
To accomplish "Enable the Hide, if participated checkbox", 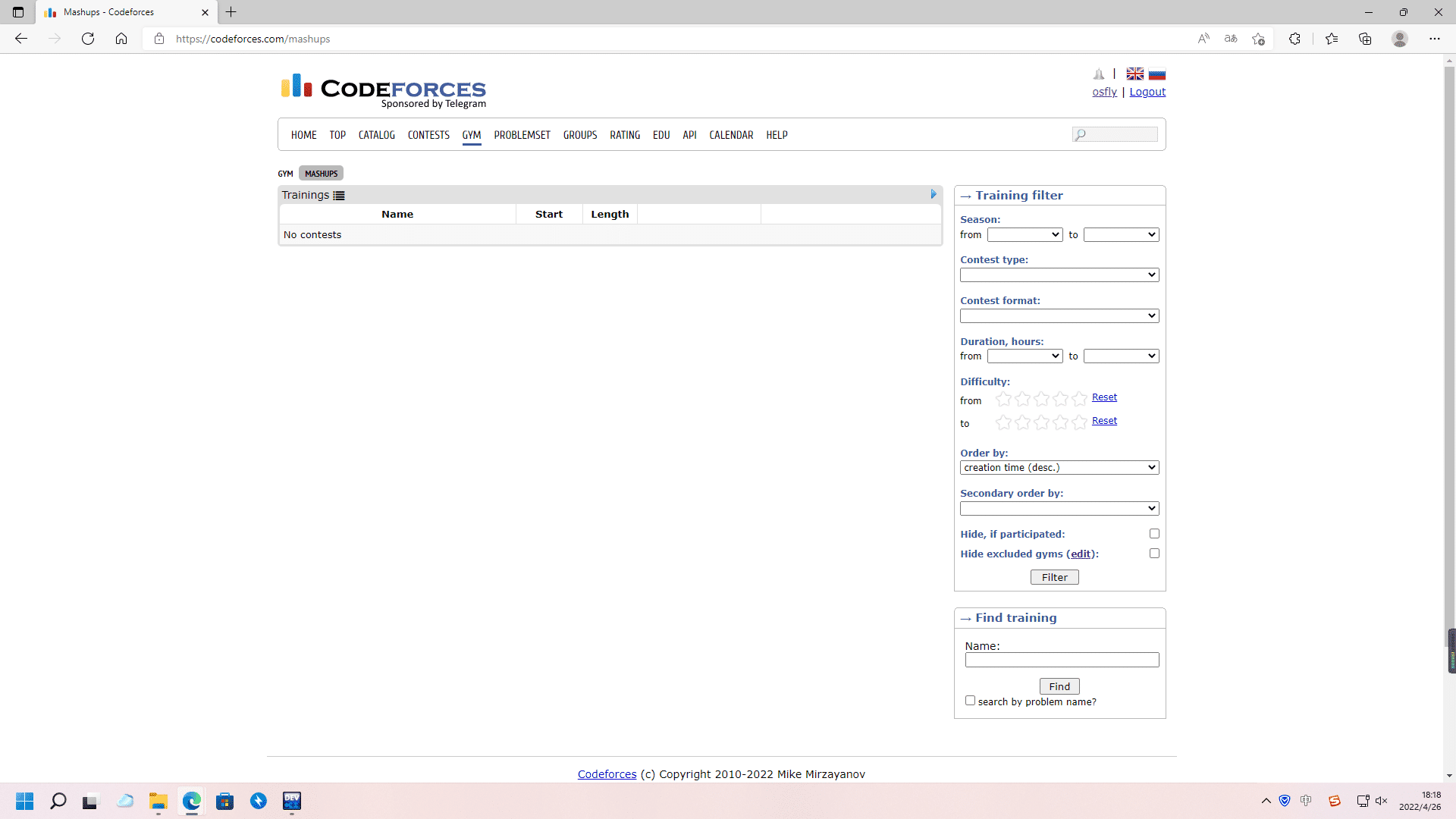I will pyautogui.click(x=1154, y=534).
